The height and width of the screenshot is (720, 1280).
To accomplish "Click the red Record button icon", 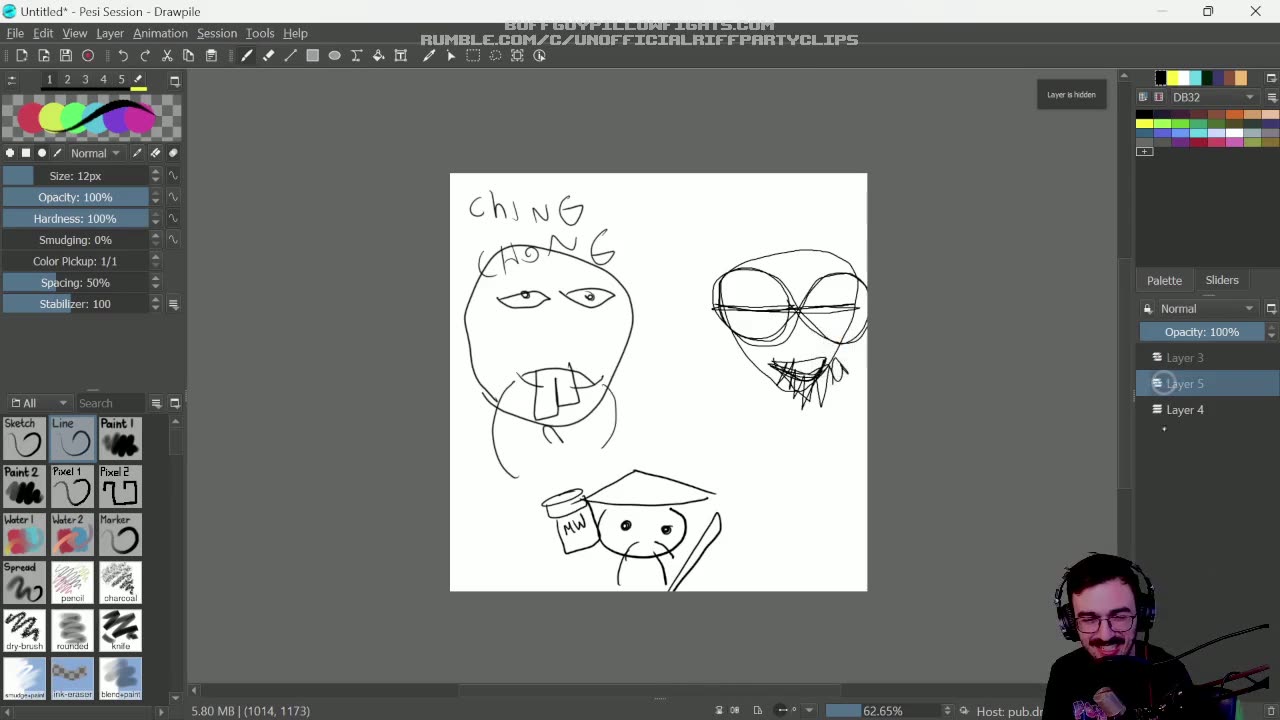I will 88,56.
